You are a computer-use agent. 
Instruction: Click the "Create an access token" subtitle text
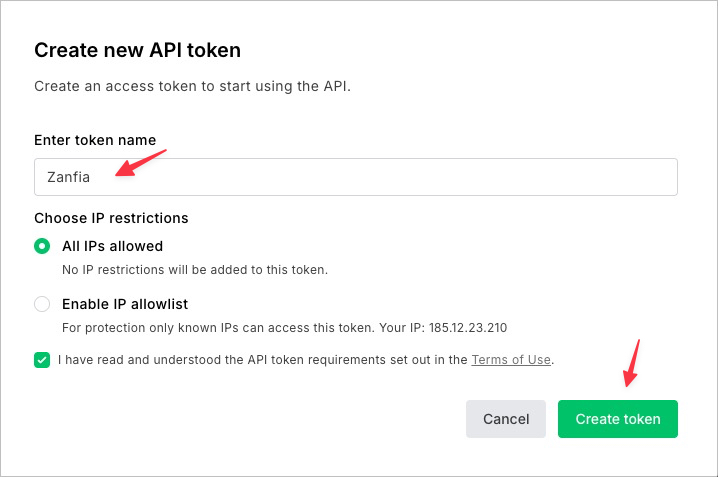(192, 86)
